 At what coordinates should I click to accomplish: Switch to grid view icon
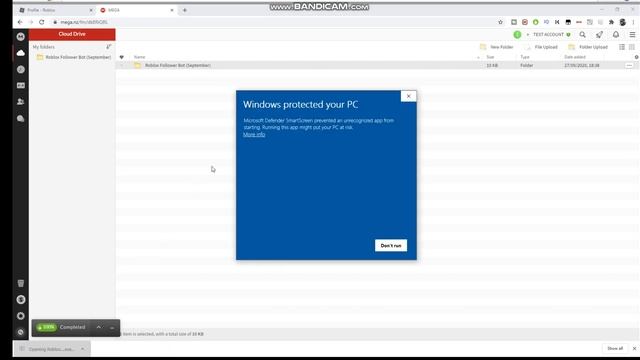tap(632, 47)
